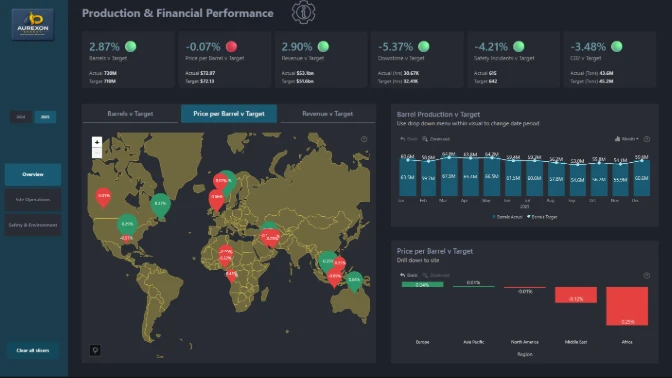This screenshot has height=378, width=672.
Task: Click the Production & Financial Performance heading
Action: pos(177,13)
